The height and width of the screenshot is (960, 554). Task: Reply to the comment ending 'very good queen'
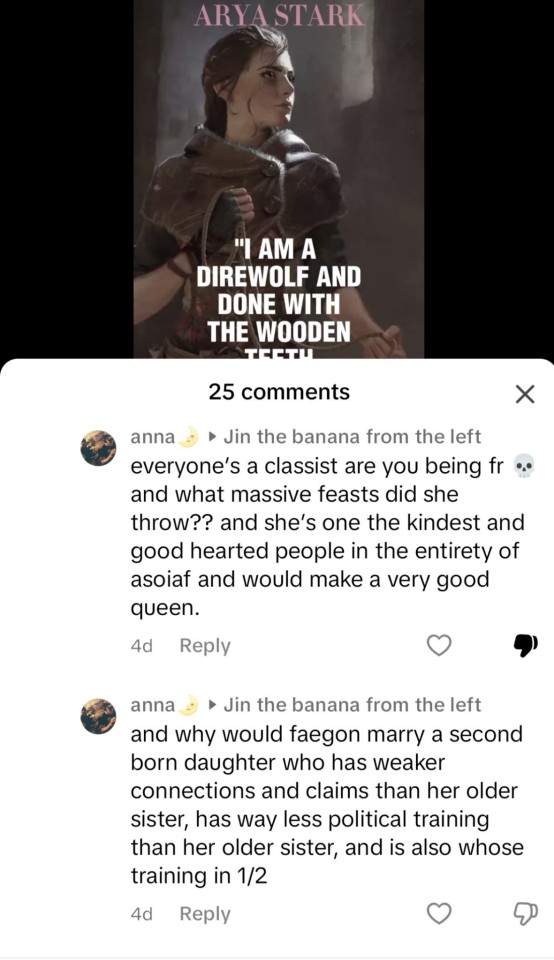(205, 645)
